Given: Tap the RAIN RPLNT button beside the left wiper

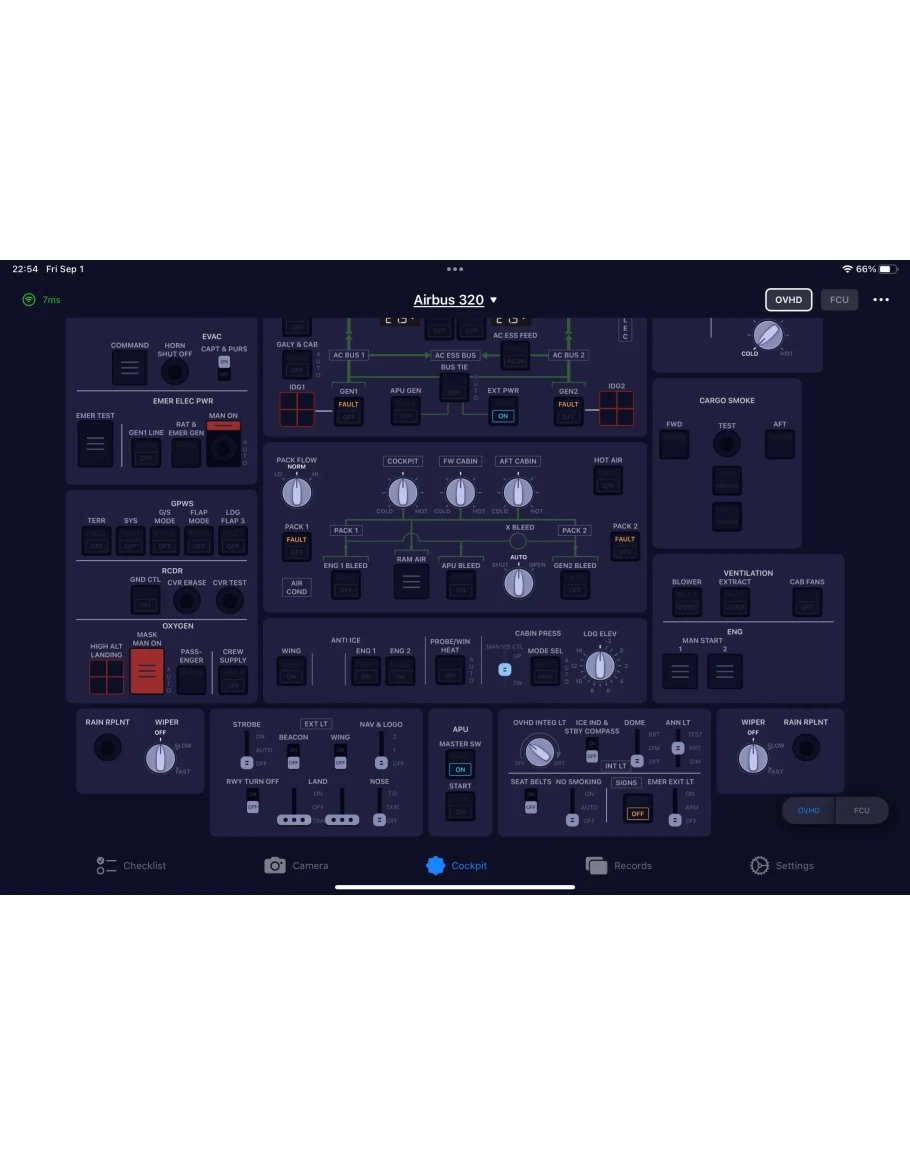Looking at the screenshot, I should pyautogui.click(x=108, y=748).
